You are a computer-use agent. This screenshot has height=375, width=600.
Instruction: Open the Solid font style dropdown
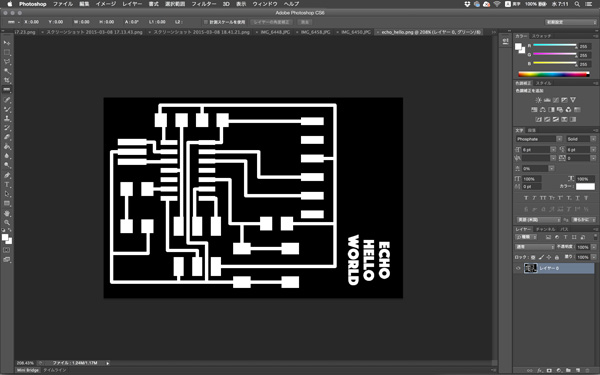click(581, 139)
